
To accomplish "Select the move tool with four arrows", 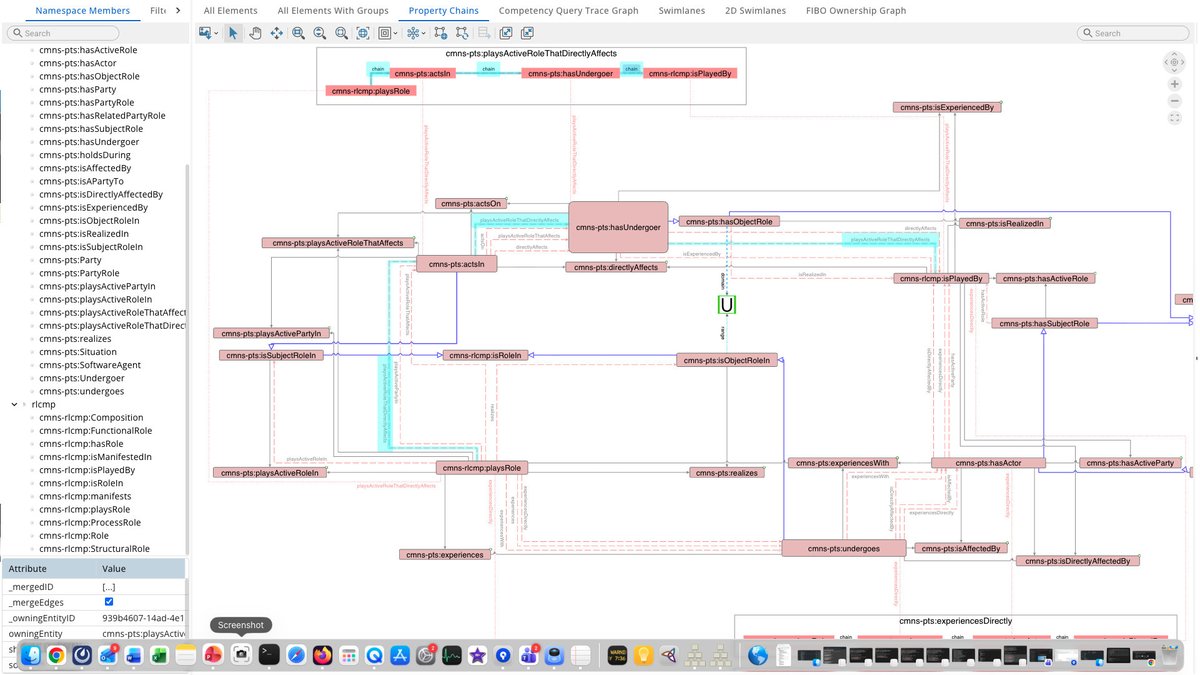I will pyautogui.click(x=277, y=32).
